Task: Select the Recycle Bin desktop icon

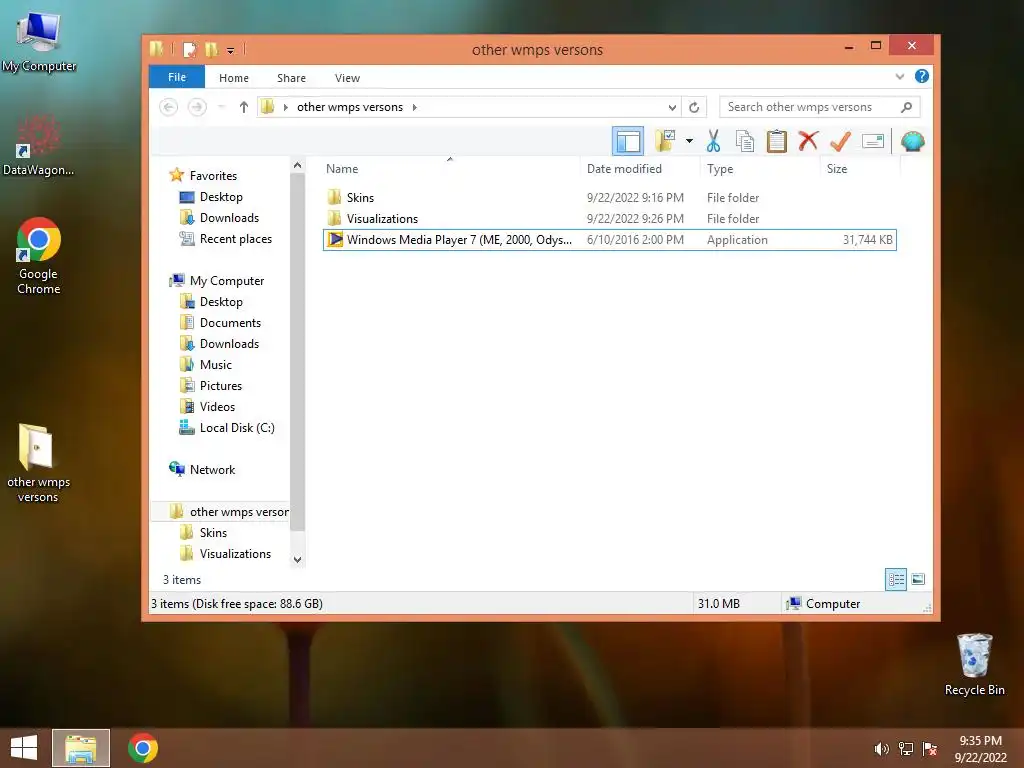Action: (974, 664)
